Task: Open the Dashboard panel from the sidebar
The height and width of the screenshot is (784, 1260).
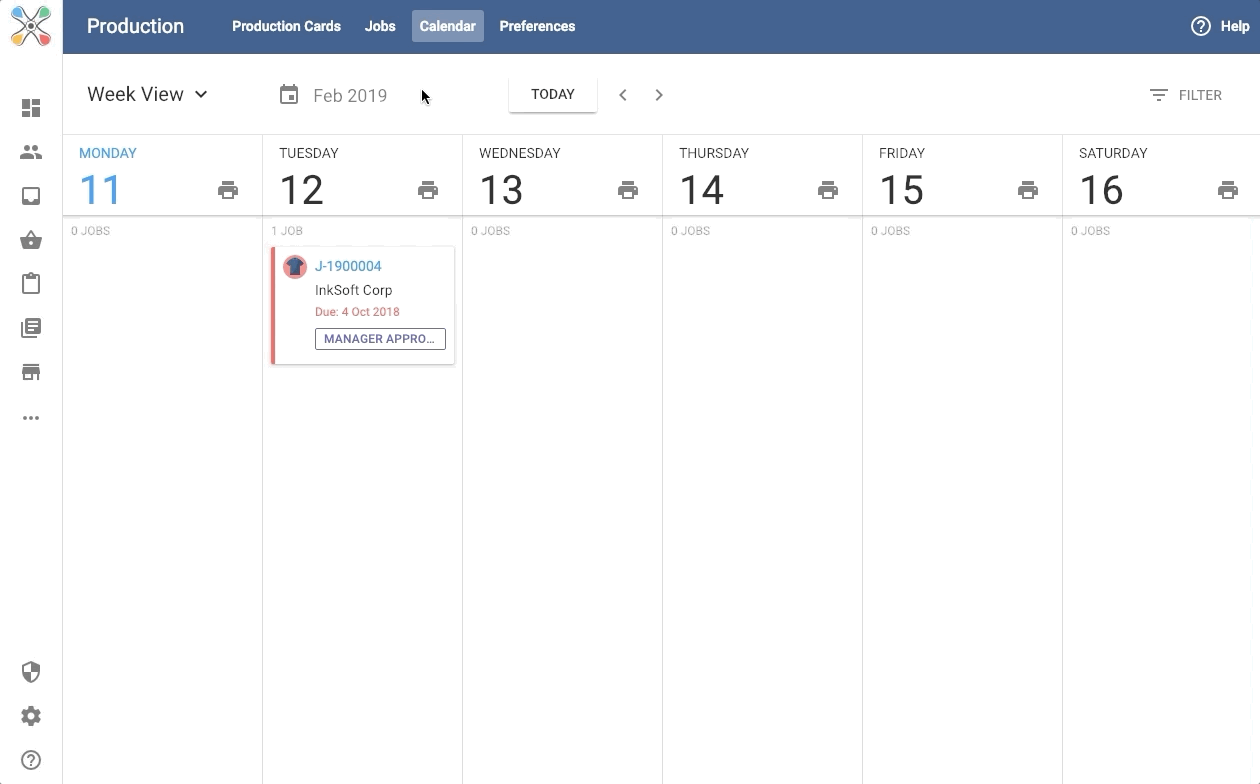Action: pyautogui.click(x=31, y=107)
